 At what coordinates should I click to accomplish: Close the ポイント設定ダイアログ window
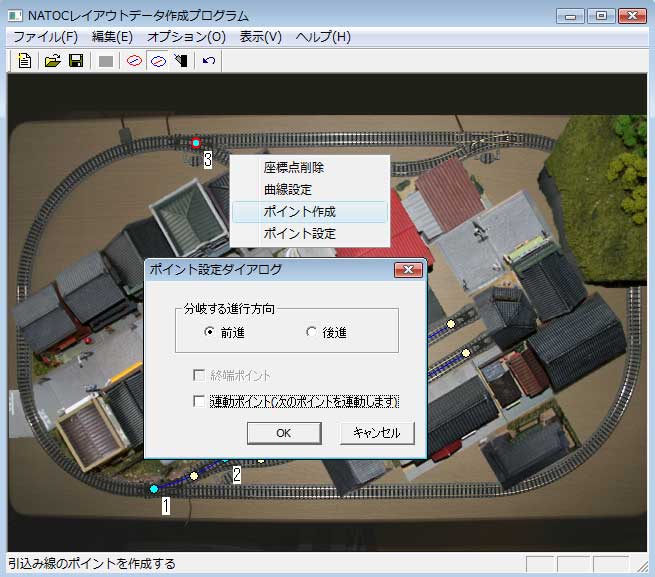(x=408, y=269)
